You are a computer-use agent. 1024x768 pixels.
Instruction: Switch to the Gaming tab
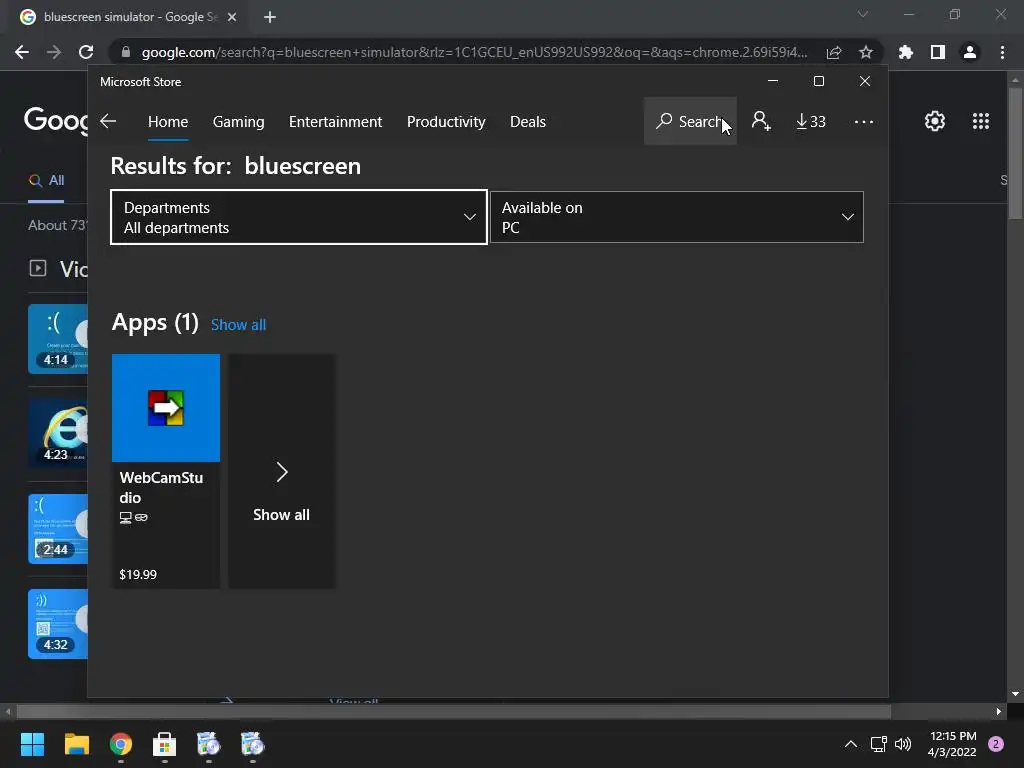tap(238, 121)
